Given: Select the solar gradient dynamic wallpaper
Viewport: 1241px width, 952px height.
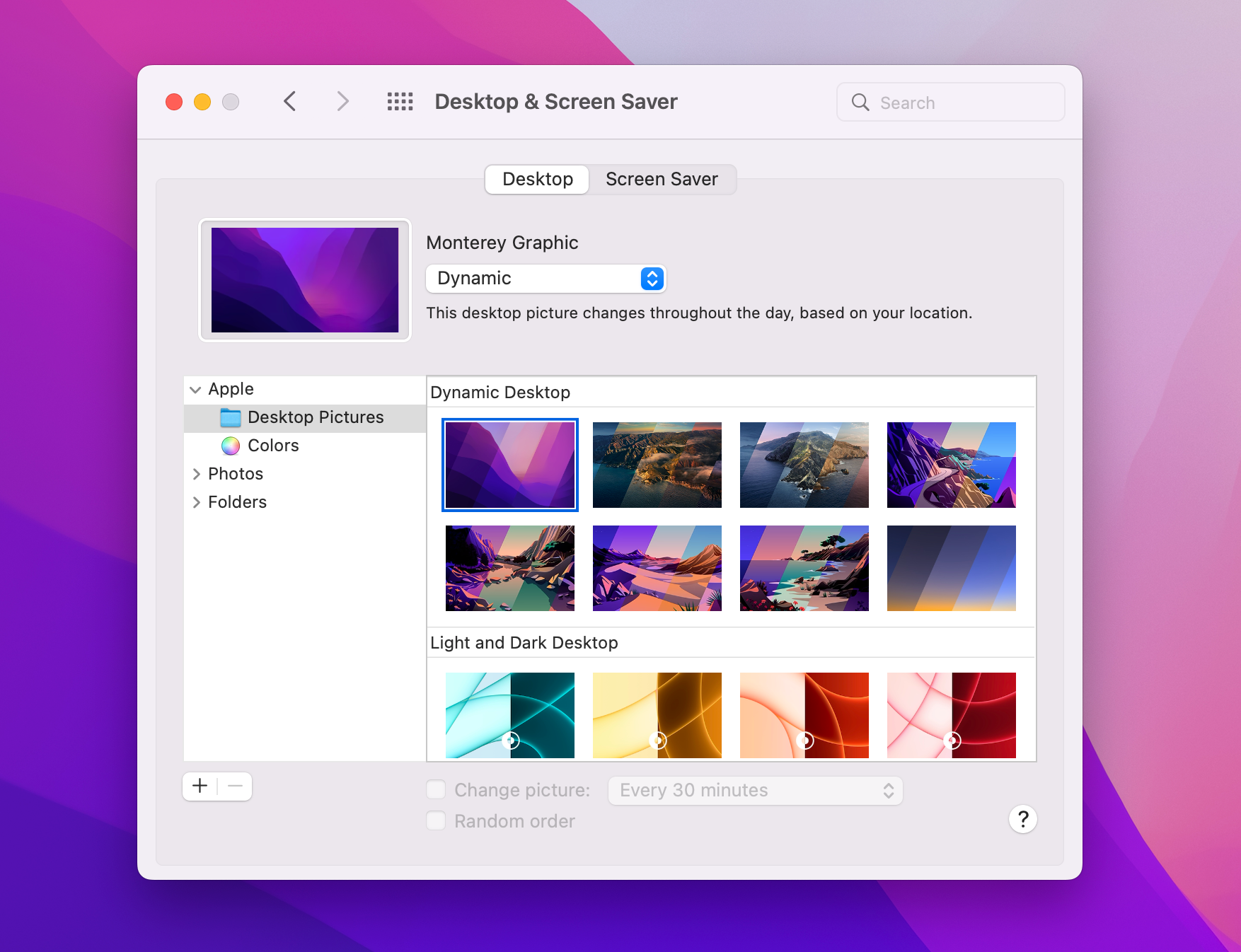Looking at the screenshot, I should click(952, 568).
